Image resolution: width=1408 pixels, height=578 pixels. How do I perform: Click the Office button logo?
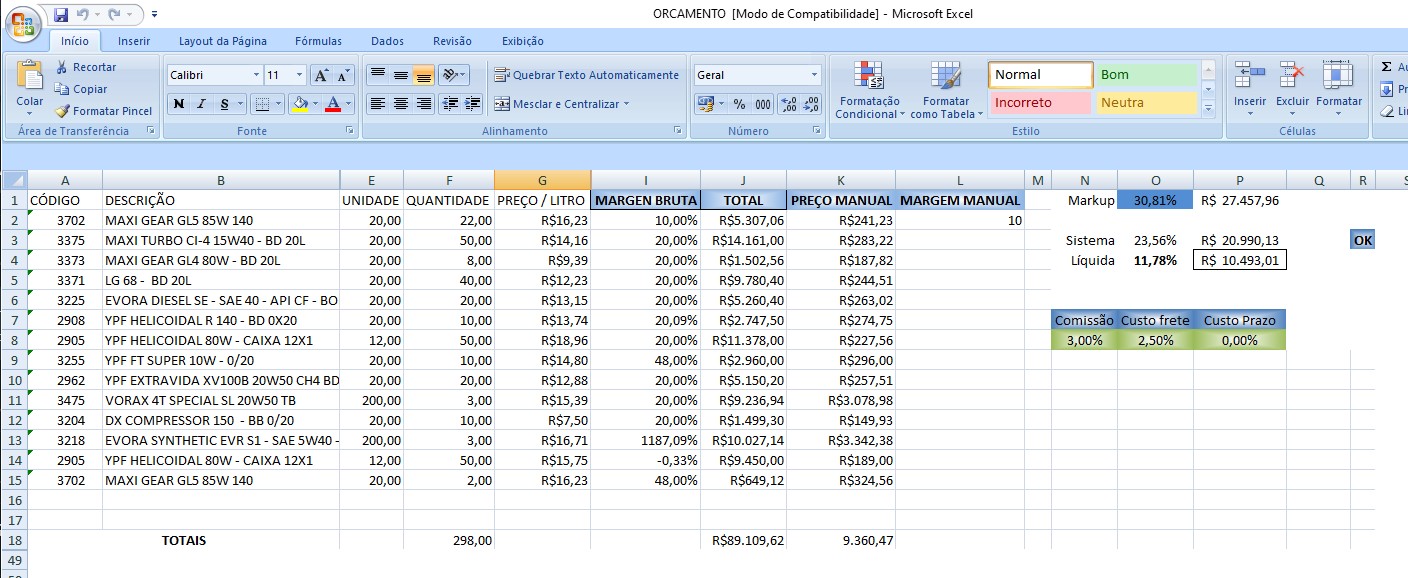pos(23,23)
